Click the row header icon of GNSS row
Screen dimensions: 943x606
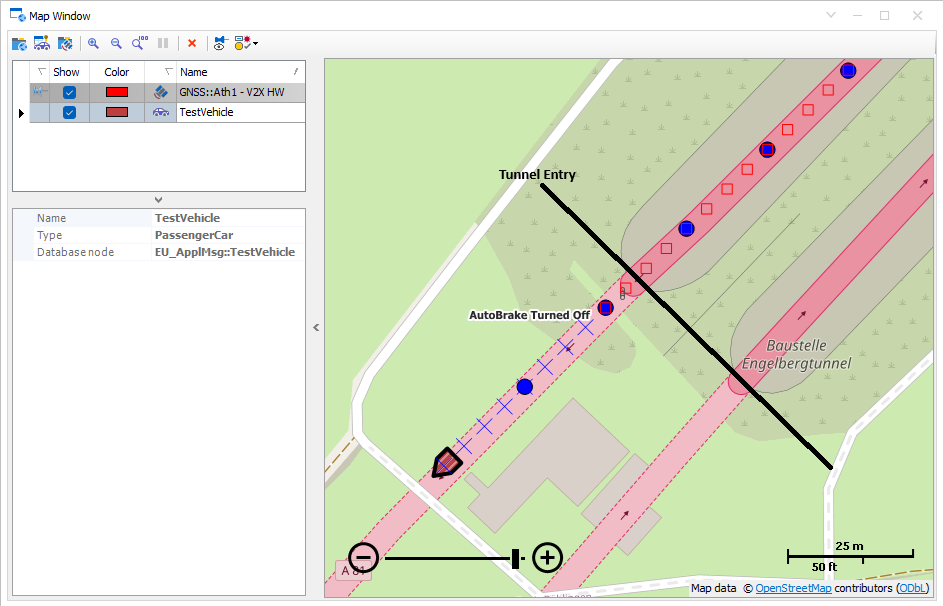pos(39,91)
